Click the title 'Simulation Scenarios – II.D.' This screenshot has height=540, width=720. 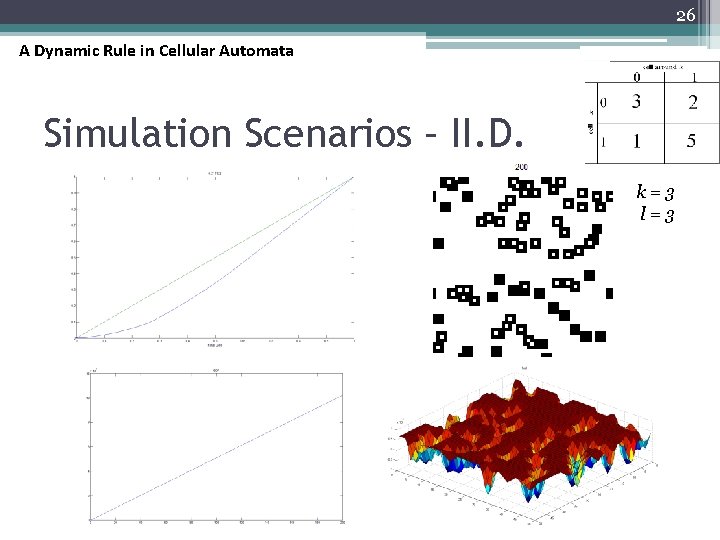point(283,133)
